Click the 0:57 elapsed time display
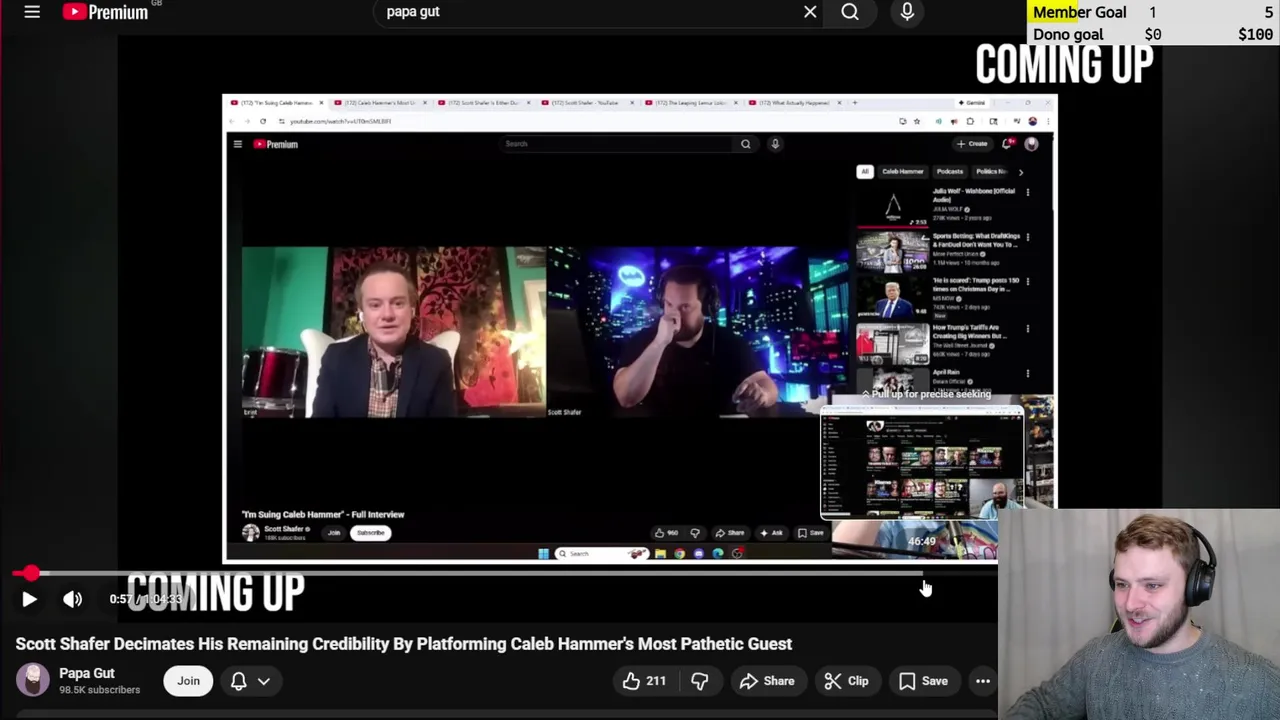 tap(120, 599)
